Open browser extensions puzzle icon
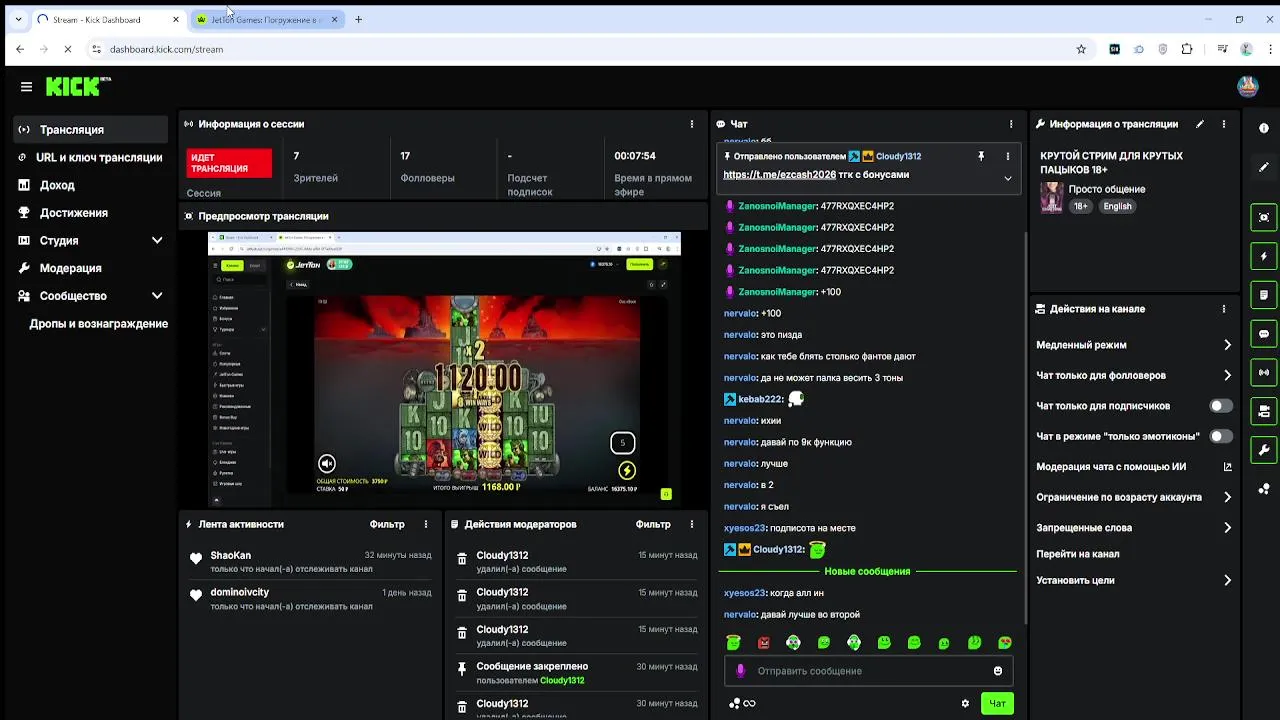Viewport: 1280px width, 720px height. pyautogui.click(x=1187, y=49)
